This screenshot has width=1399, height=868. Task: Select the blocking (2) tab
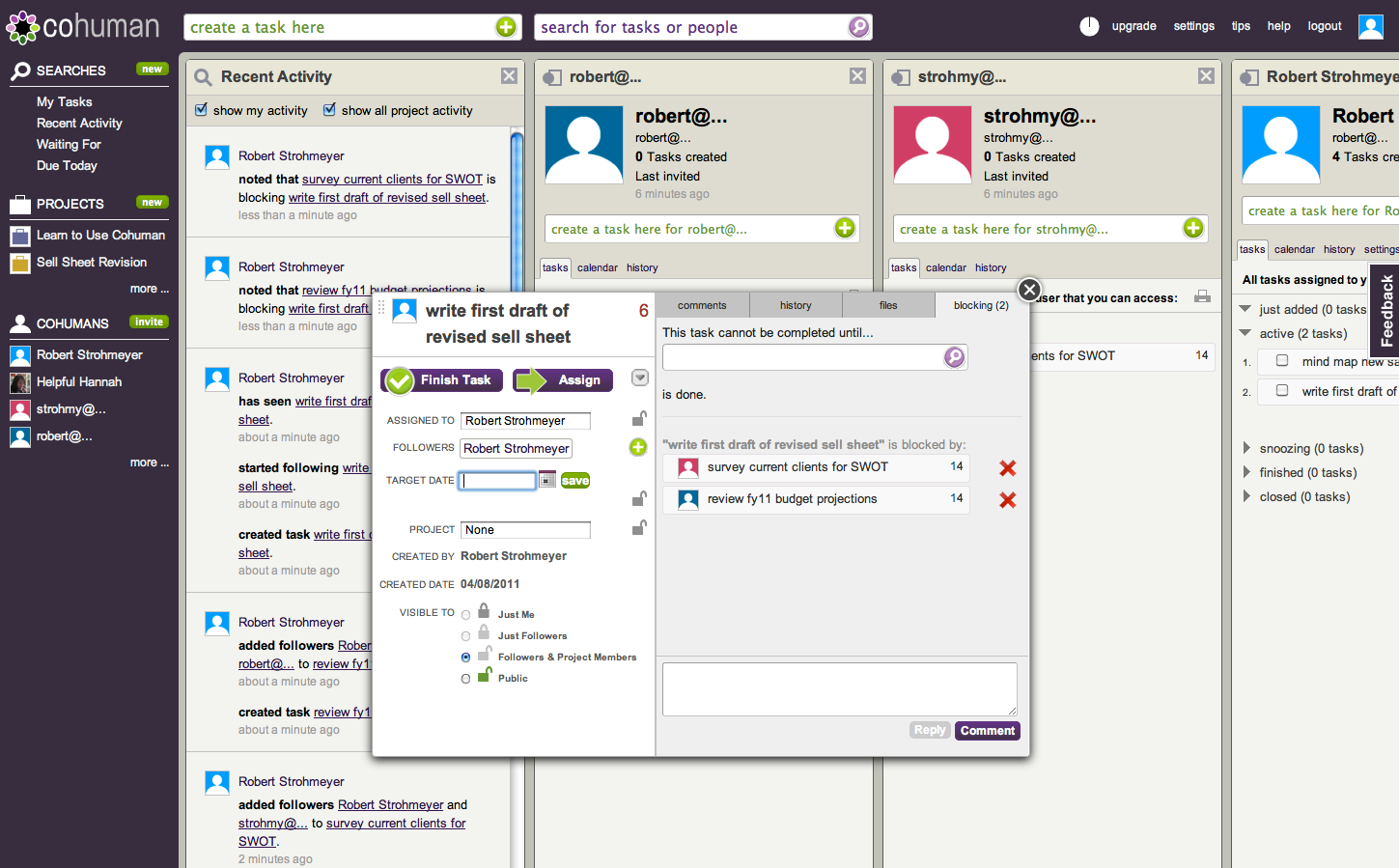tap(981, 305)
